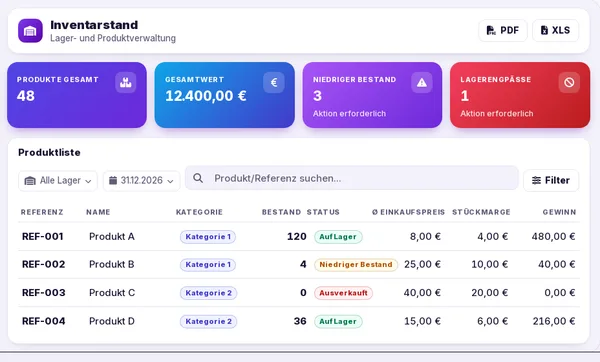Screen dimensions: 600x362
Task: Click ban icon in Lagerengpässe card
Action: click(569, 82)
